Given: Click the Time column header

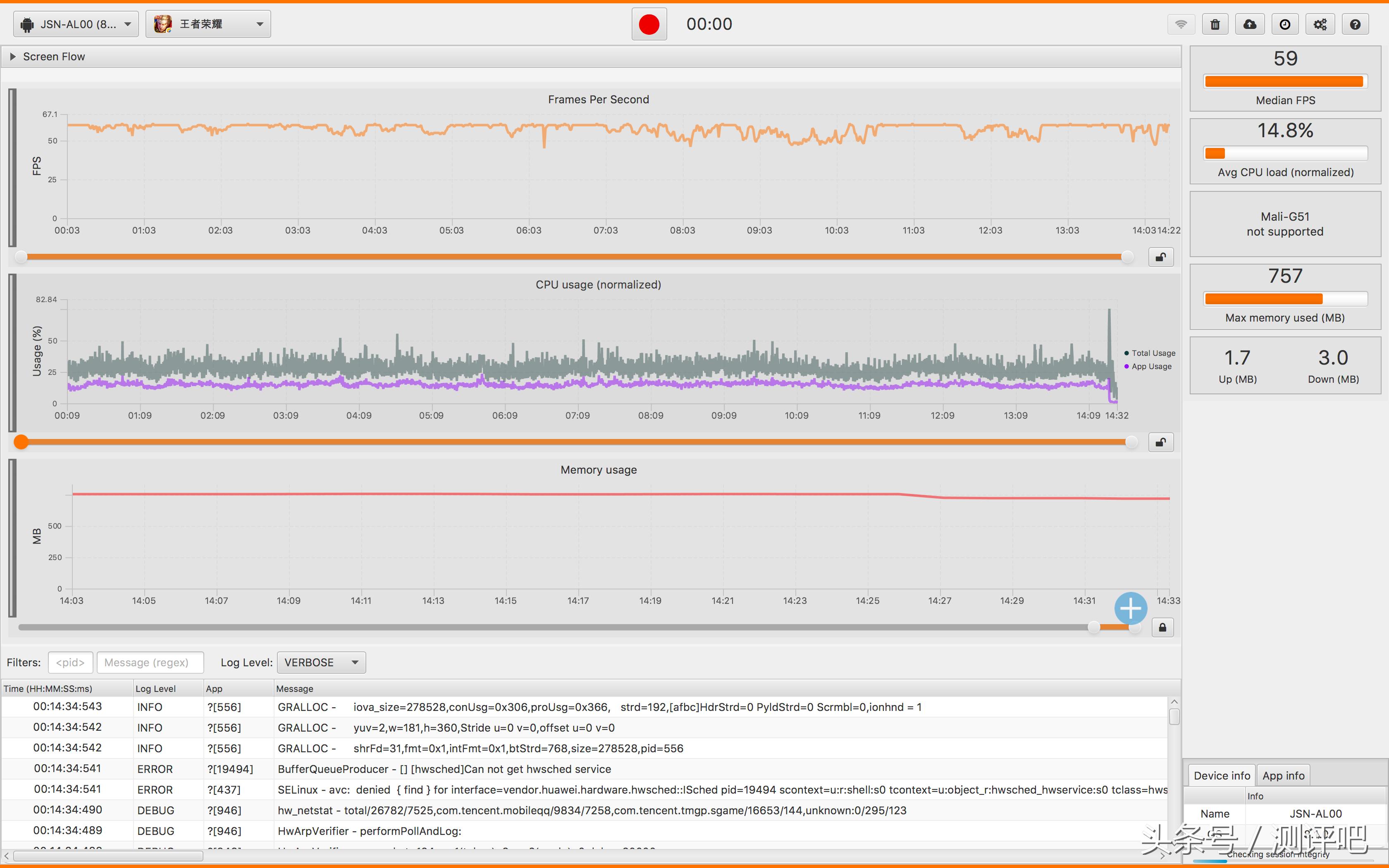Looking at the screenshot, I should click(x=67, y=688).
